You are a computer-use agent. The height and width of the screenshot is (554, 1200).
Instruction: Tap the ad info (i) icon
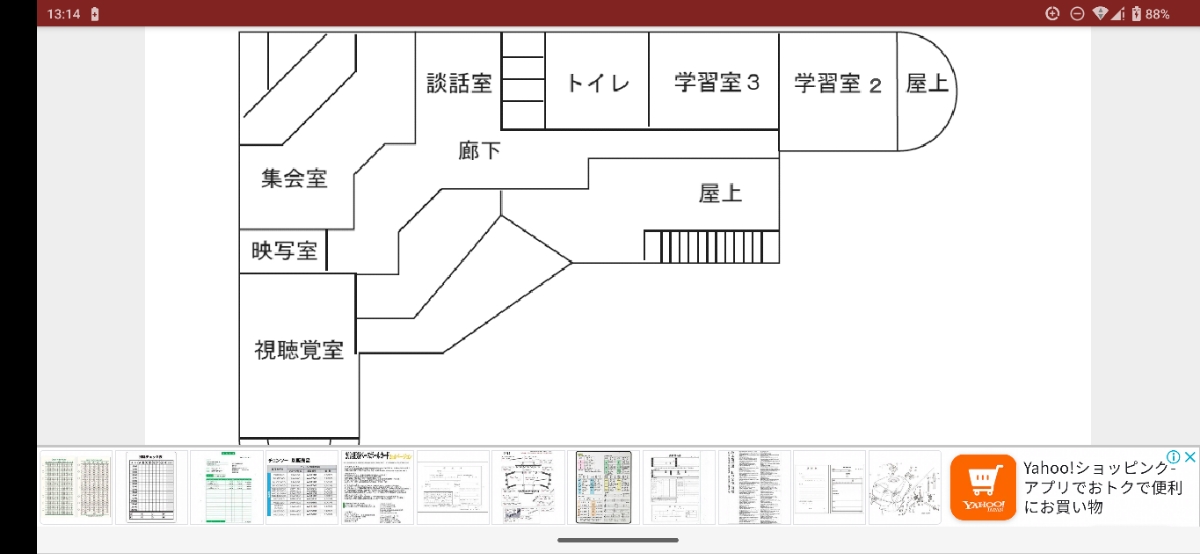pyautogui.click(x=1174, y=457)
